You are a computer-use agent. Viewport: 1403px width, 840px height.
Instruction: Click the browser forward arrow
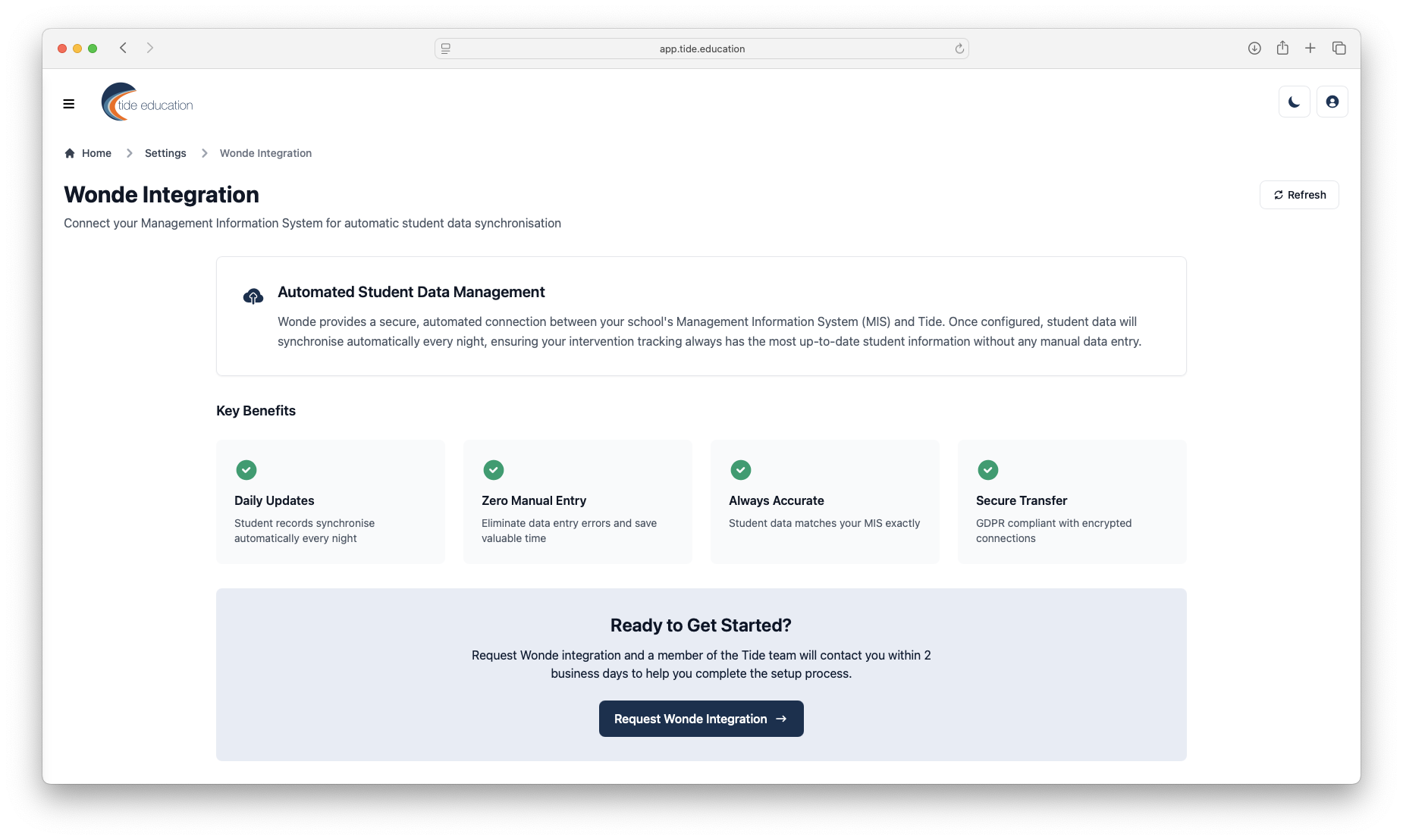tap(150, 49)
